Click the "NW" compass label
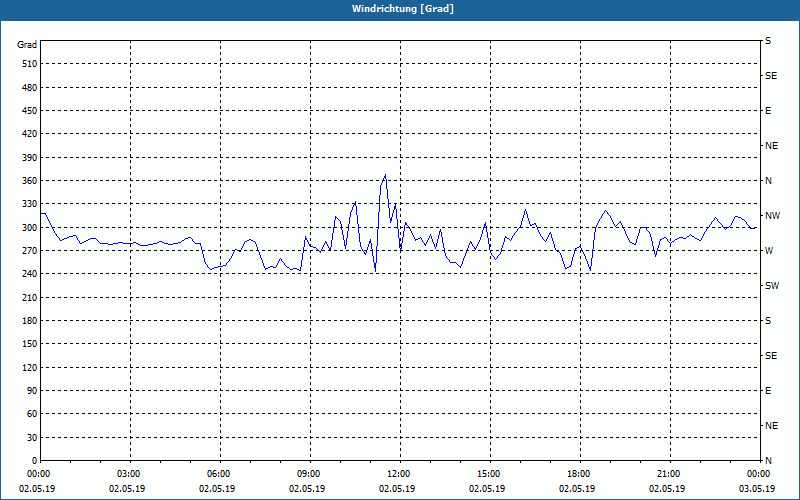The height and width of the screenshot is (500, 800). [x=772, y=216]
